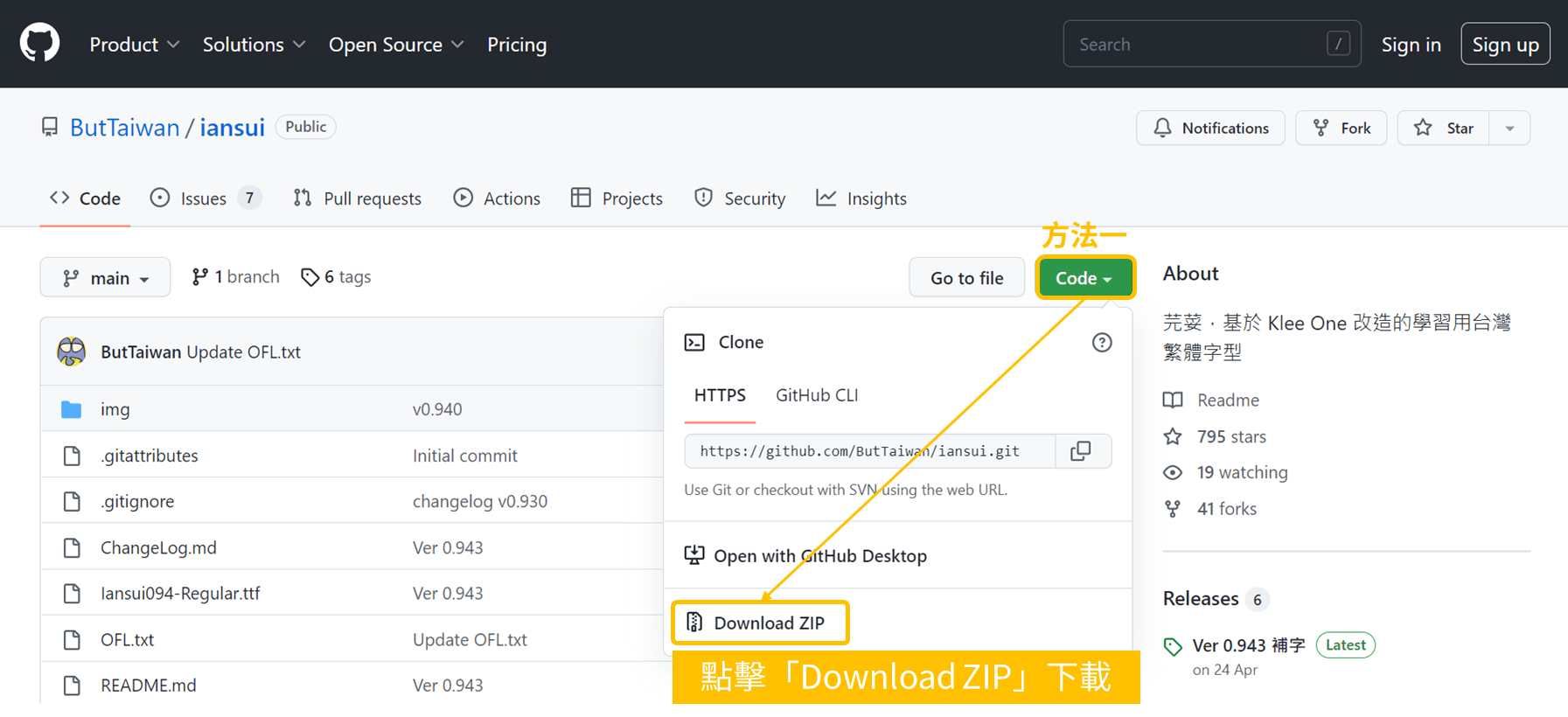Open the Releases section heading
Image resolution: width=1568 pixels, height=717 pixels.
1201,599
